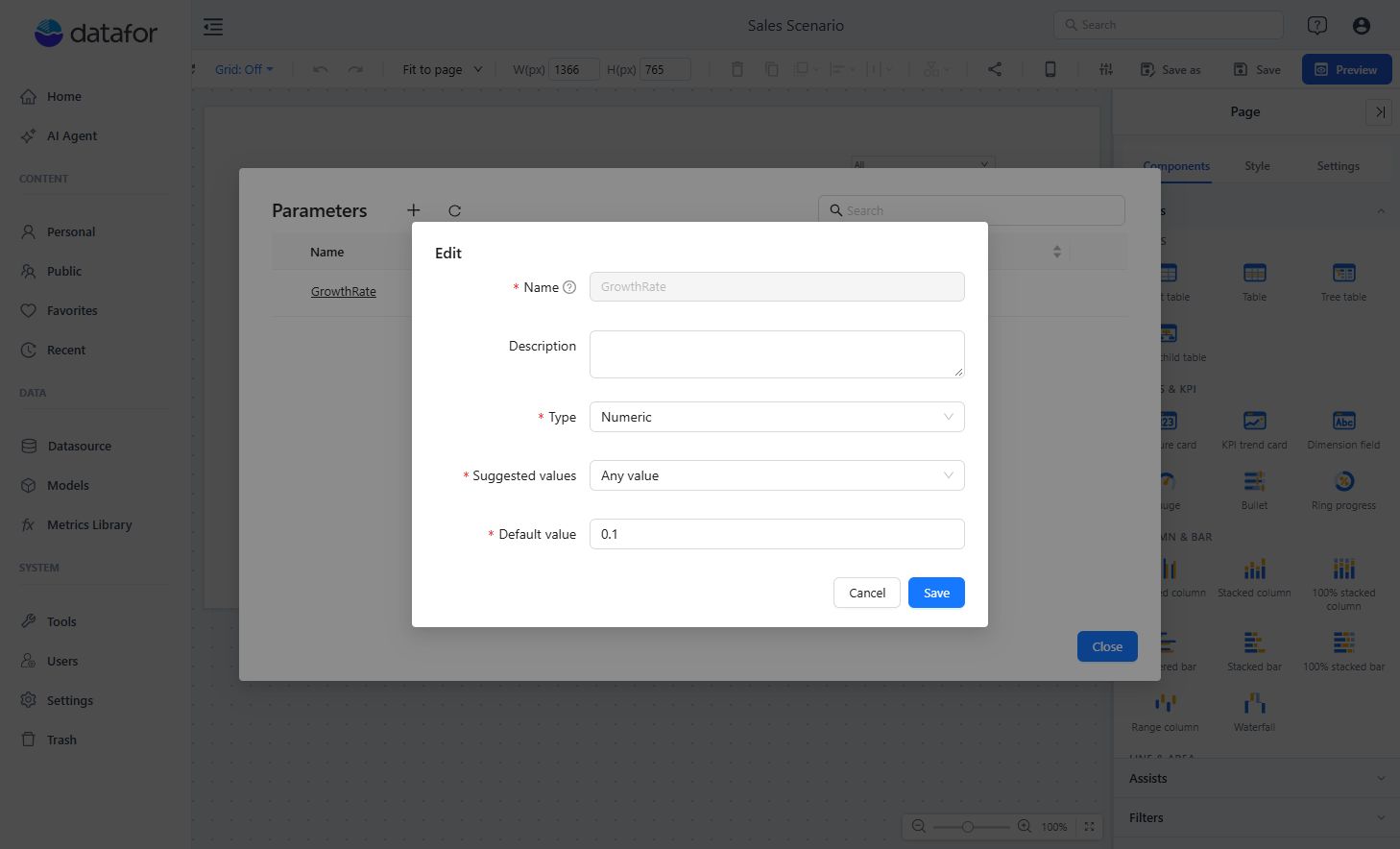Click the table column sort arrows
Image resolution: width=1400 pixels, height=849 pixels.
click(x=1056, y=252)
